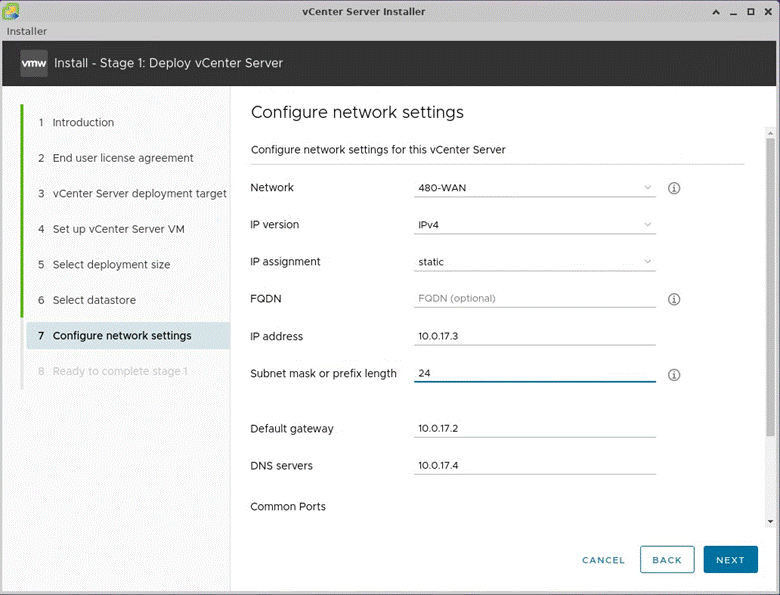Open the IP version dropdown showing IPv4
Image resolution: width=780 pixels, height=595 pixels.
535,225
